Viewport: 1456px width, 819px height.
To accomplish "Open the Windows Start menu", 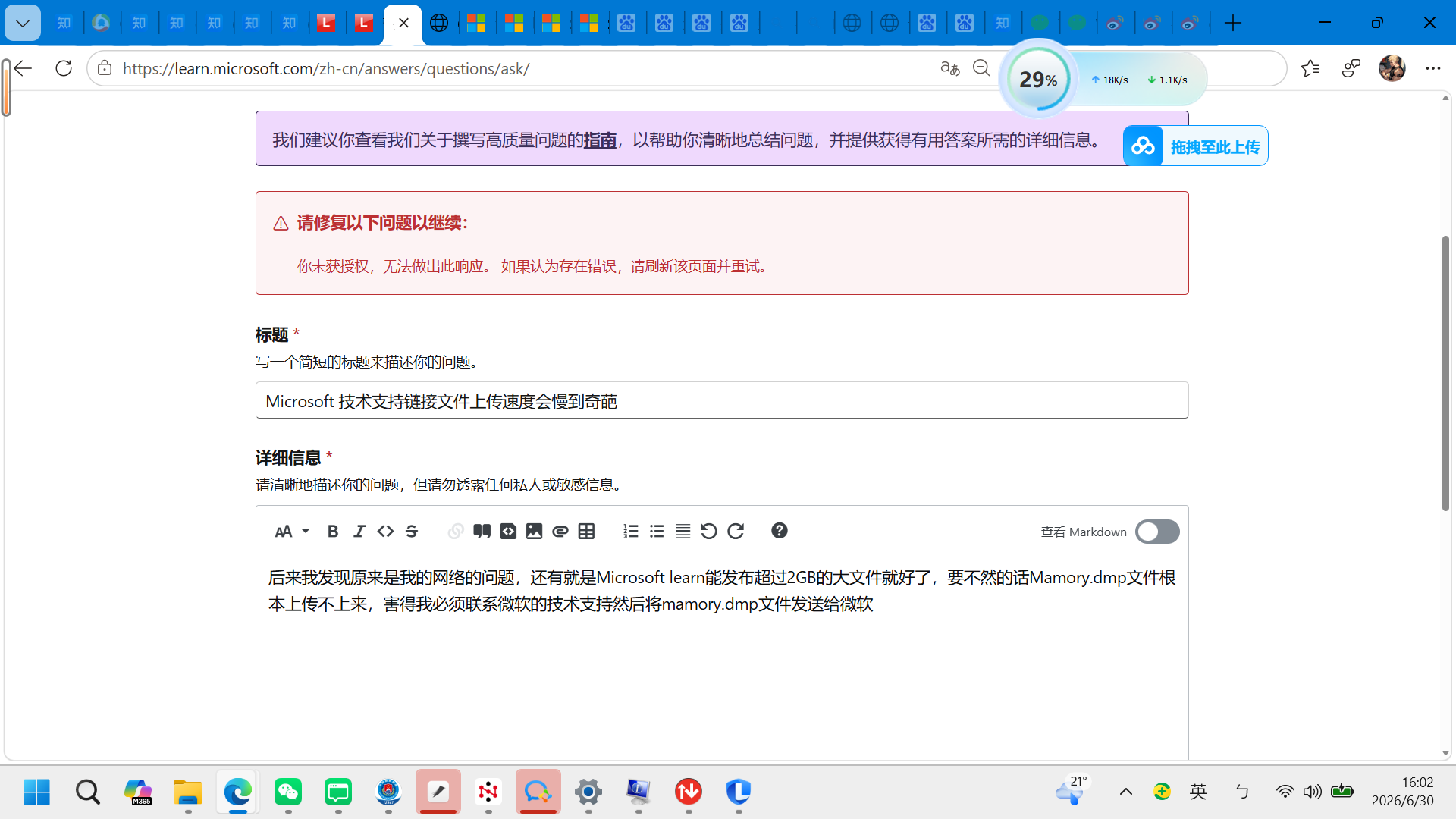I will 36,792.
